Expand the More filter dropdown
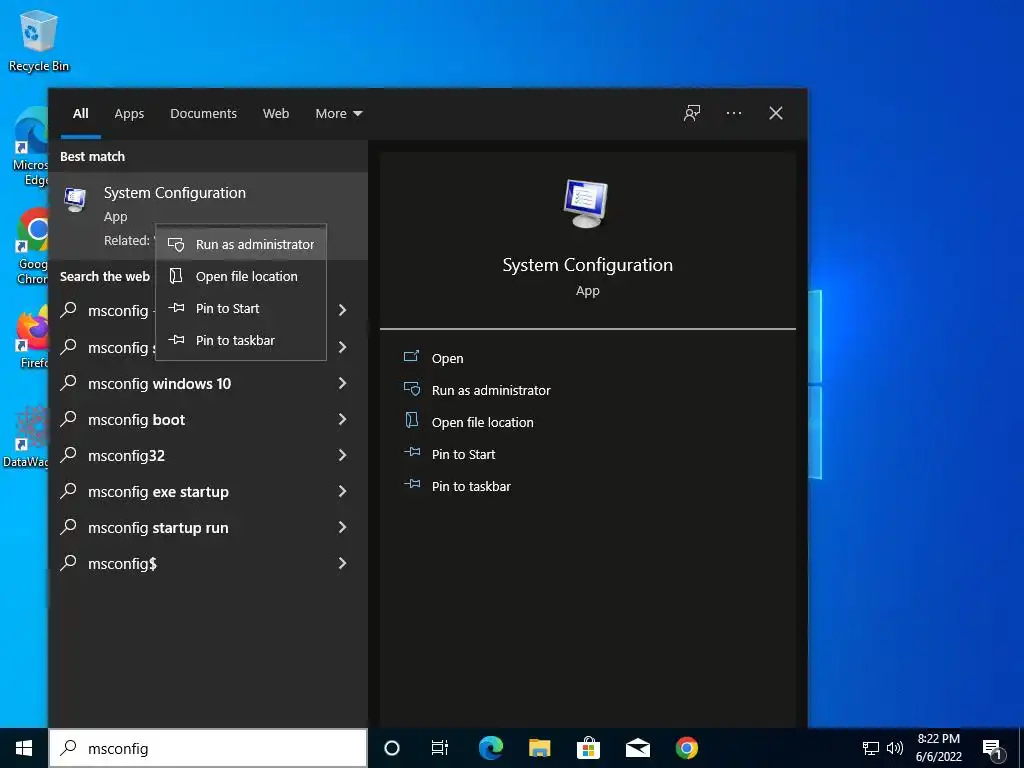This screenshot has height=768, width=1024. tap(338, 114)
